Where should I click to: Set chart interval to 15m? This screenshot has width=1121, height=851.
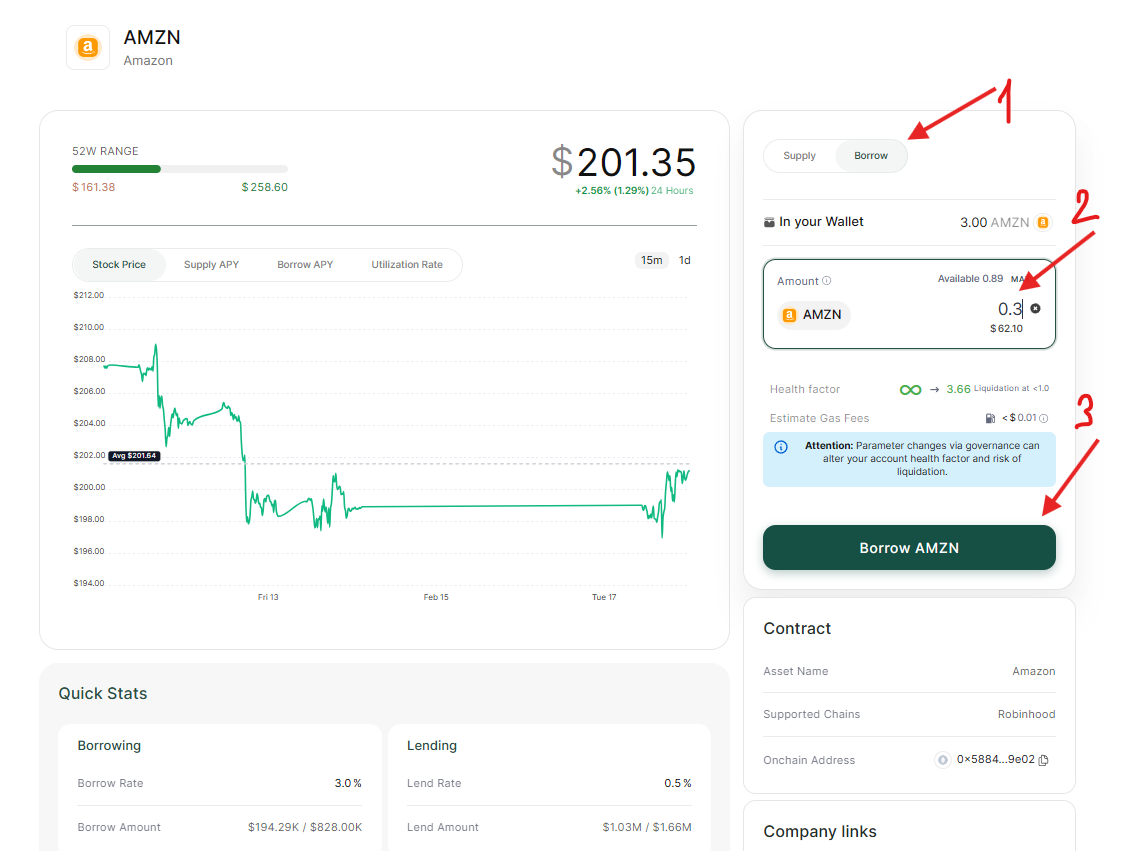(x=651, y=260)
